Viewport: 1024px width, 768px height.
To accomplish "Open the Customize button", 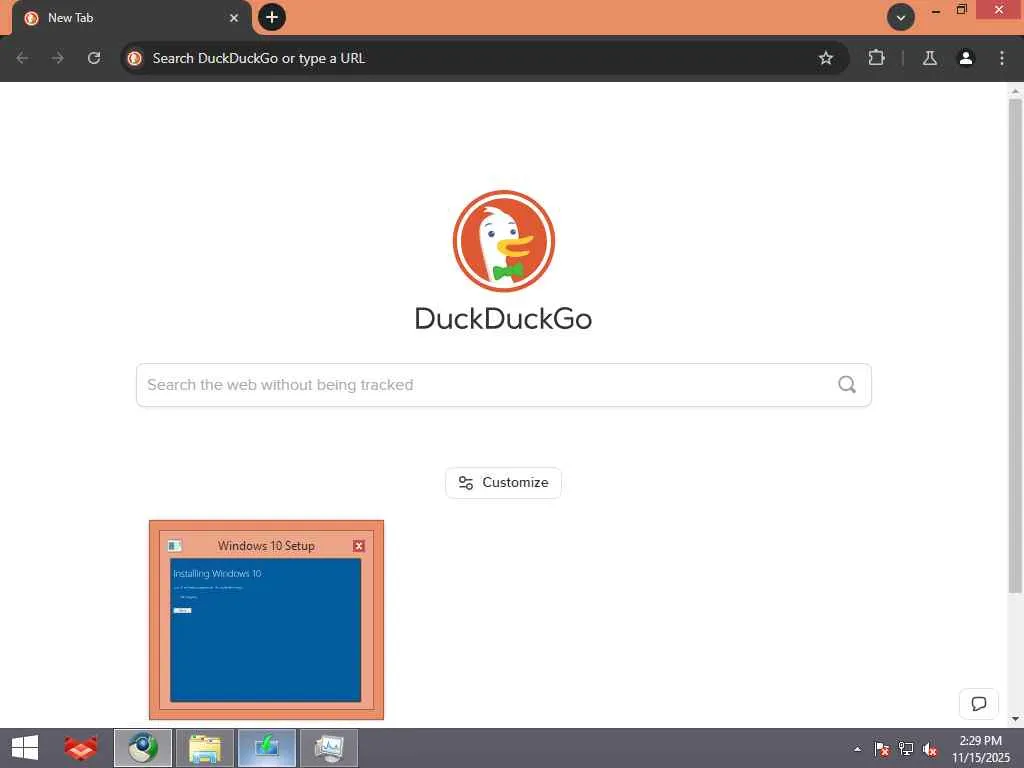I will (x=503, y=483).
